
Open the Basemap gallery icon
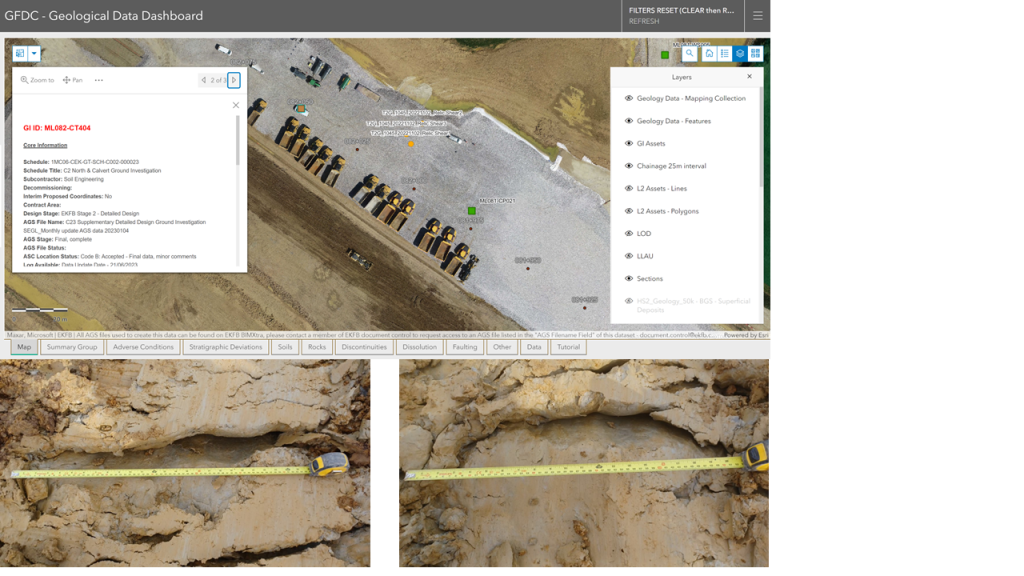click(x=757, y=55)
